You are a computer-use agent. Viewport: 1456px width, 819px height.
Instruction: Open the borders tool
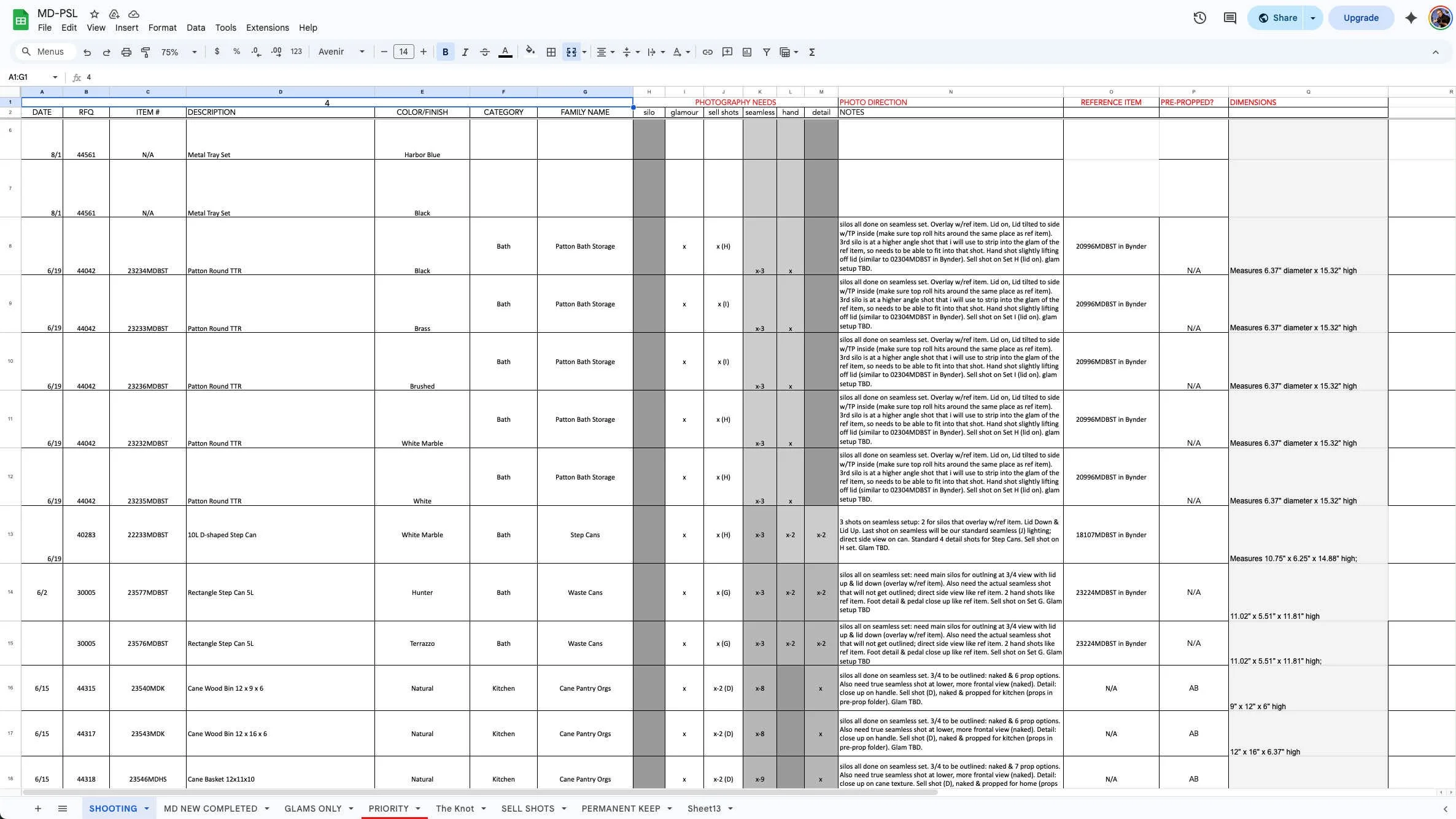click(551, 52)
